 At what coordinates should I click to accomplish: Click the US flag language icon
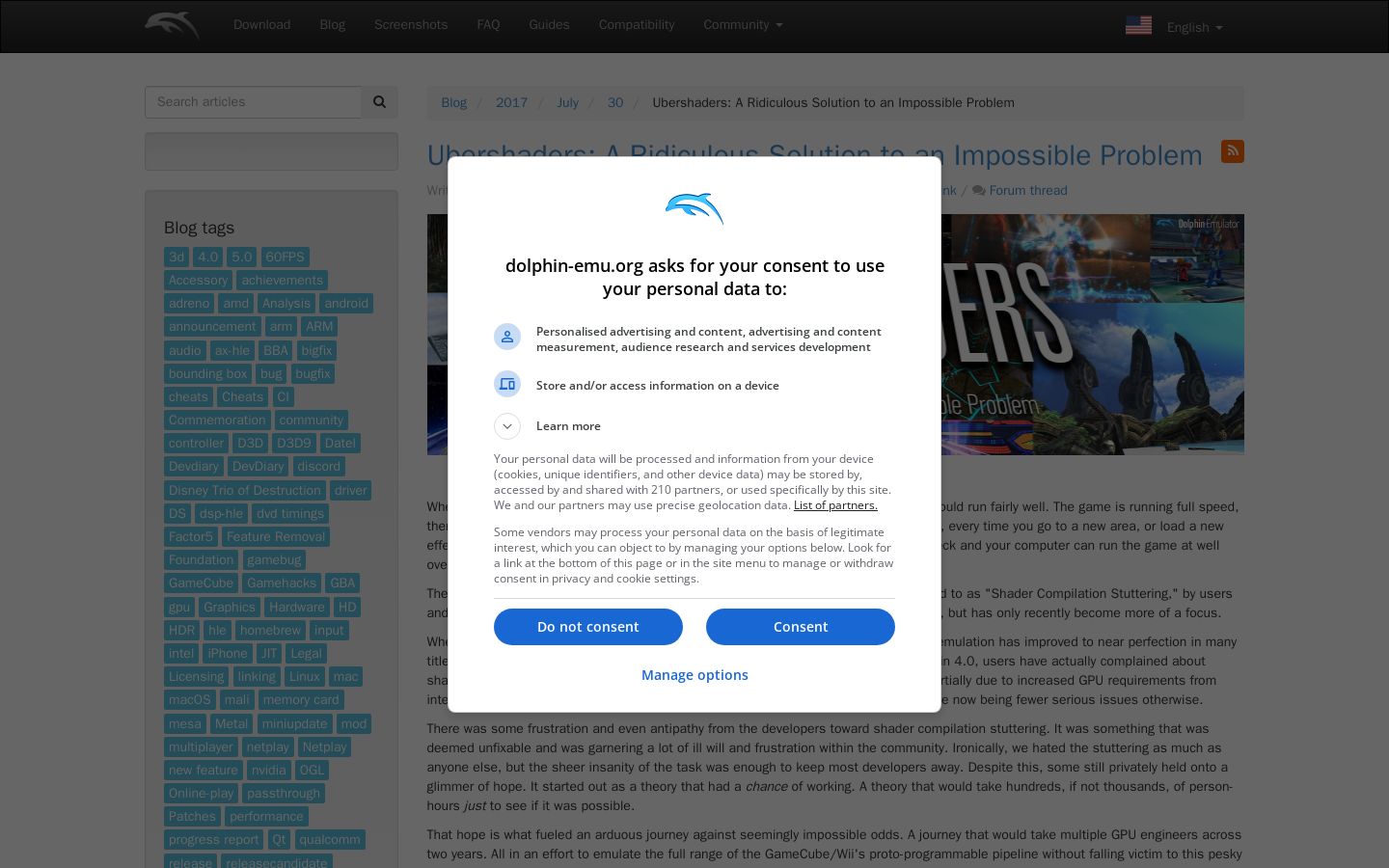point(1138,25)
